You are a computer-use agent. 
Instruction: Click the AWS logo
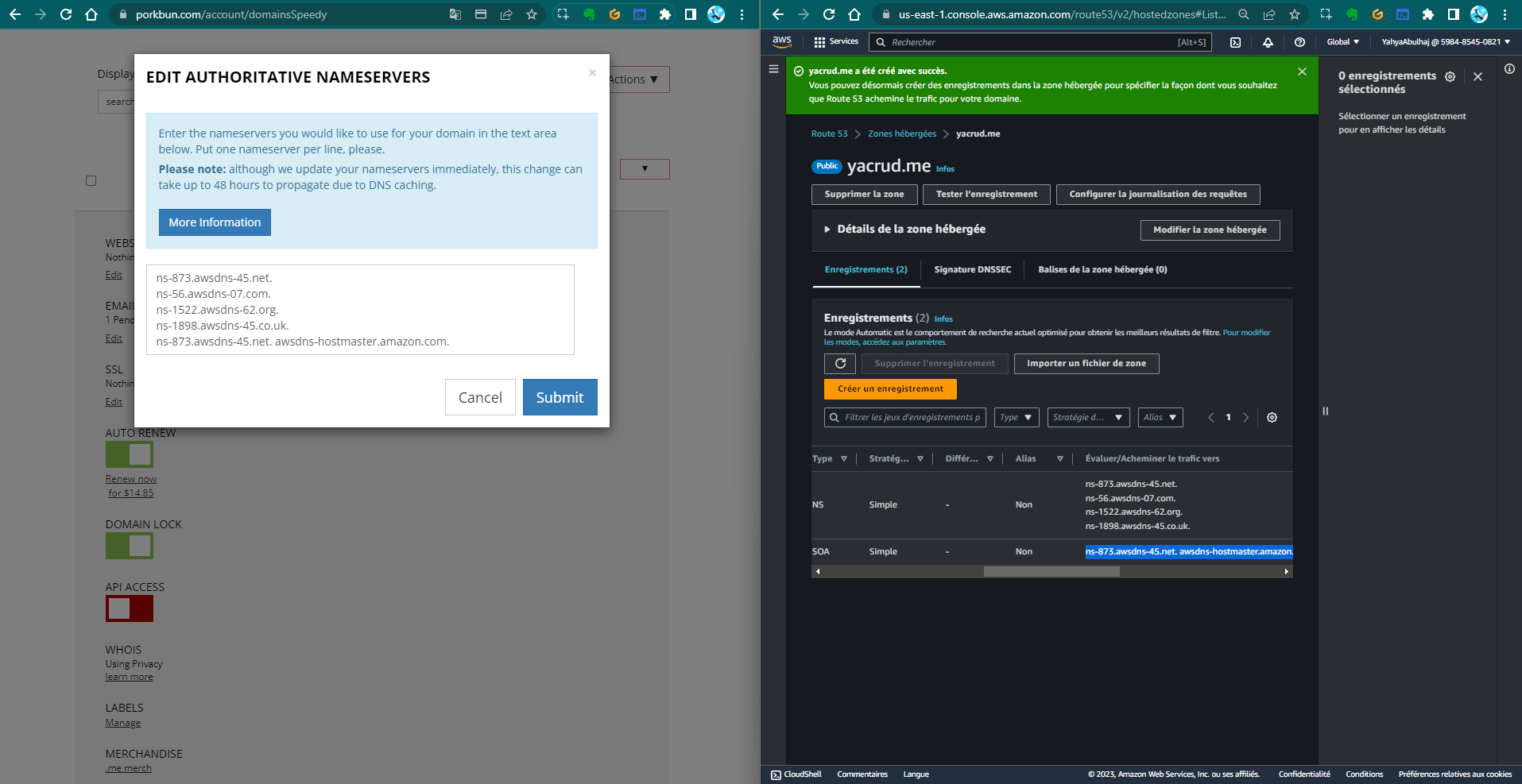[782, 41]
